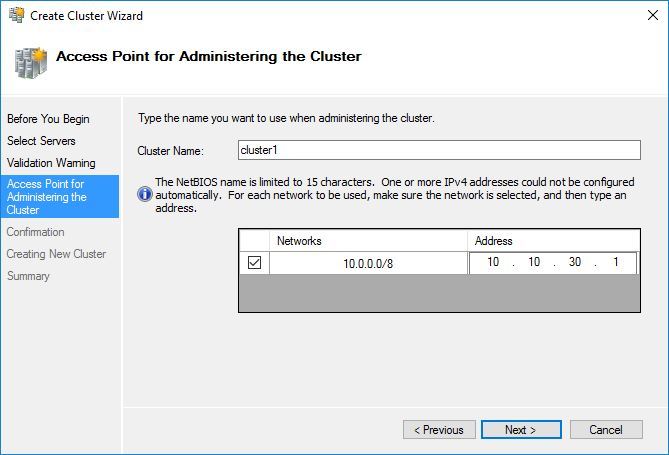Click the Creating New Cluster step

pos(56,254)
